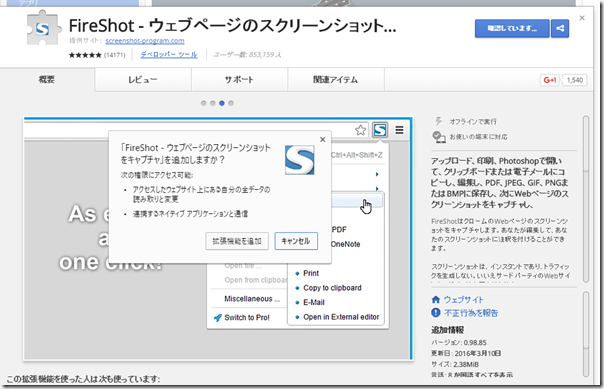Screen dimensions: 604x389
Task: Click the 1,540 share count
Action: click(575, 80)
